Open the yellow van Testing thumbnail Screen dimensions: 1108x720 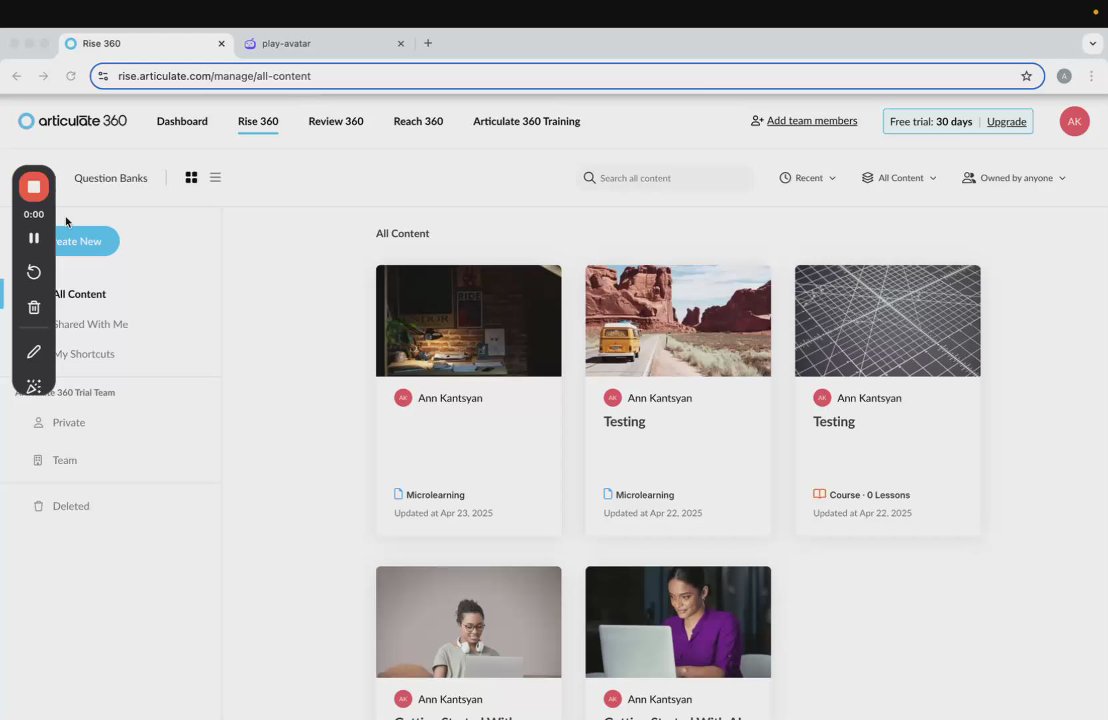(x=678, y=321)
